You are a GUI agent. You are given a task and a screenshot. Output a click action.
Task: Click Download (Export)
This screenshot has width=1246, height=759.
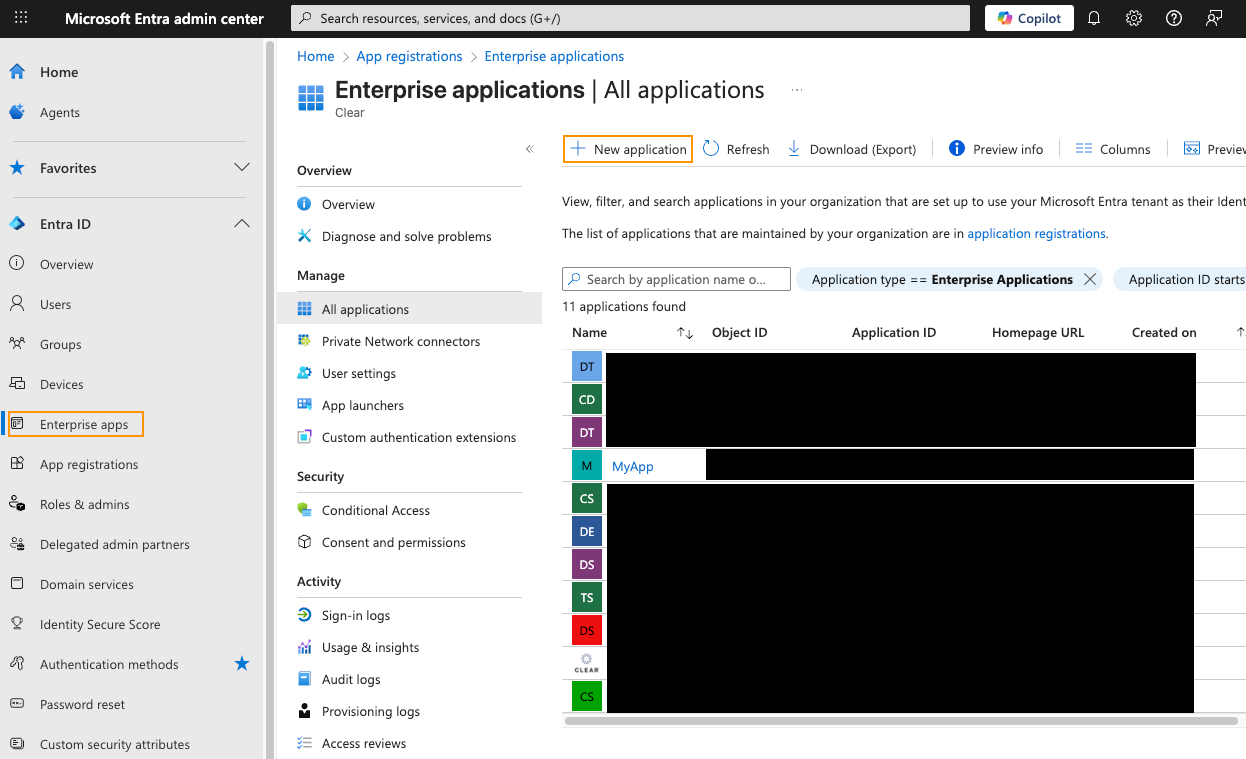click(x=852, y=149)
